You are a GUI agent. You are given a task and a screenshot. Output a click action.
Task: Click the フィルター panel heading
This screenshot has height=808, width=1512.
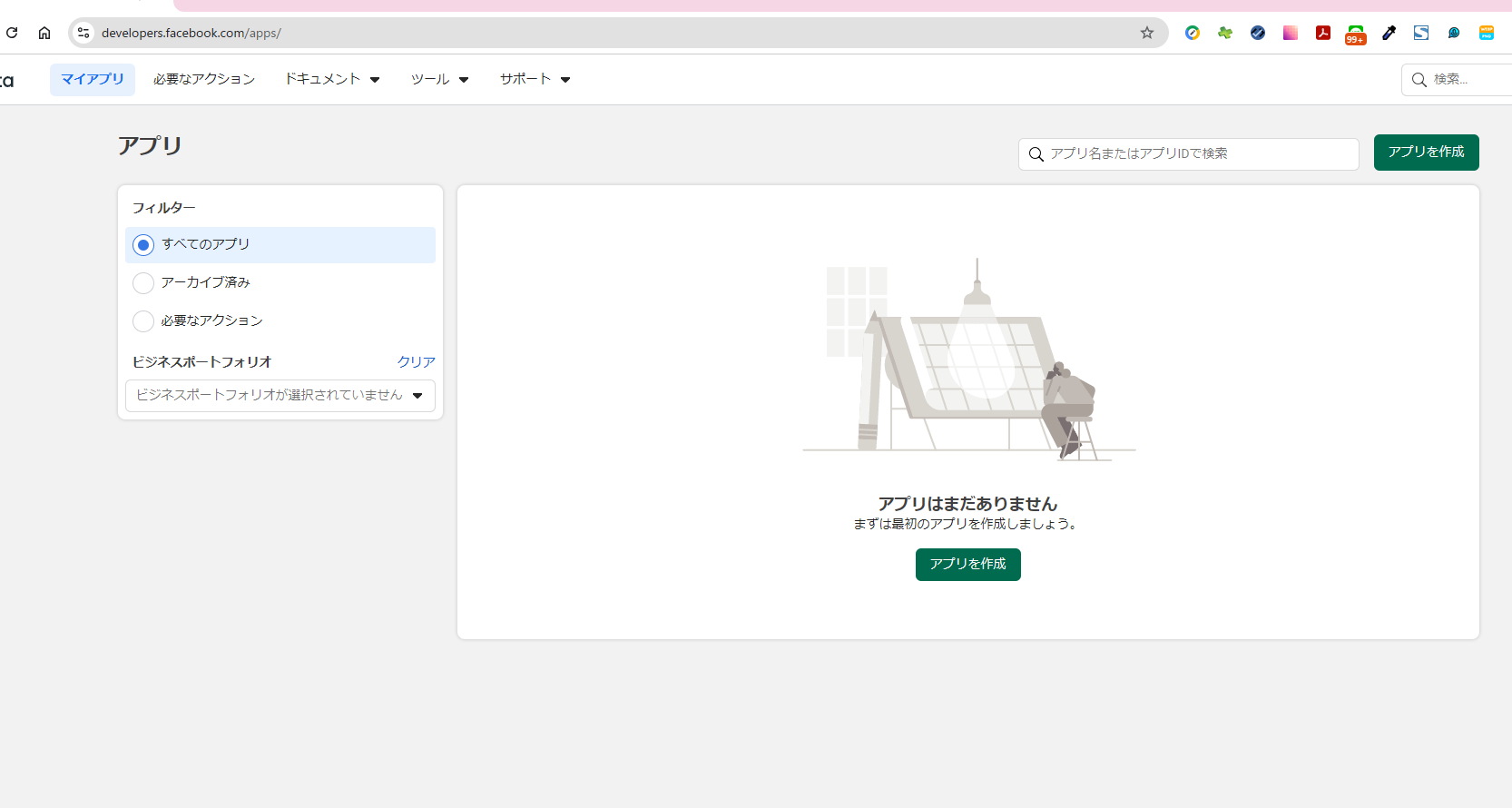164,208
